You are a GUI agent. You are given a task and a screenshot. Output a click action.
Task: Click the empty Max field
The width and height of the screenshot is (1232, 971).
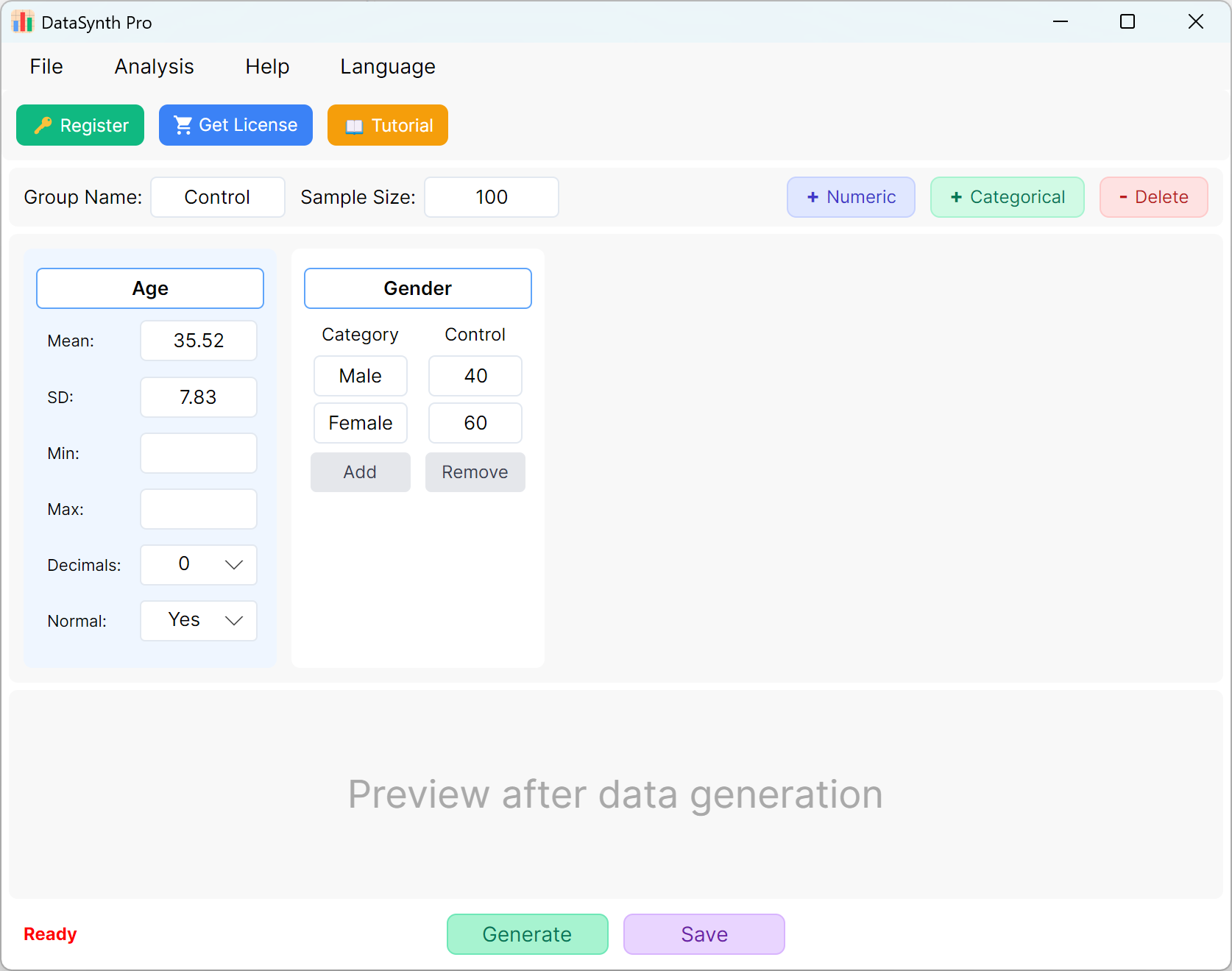point(199,509)
